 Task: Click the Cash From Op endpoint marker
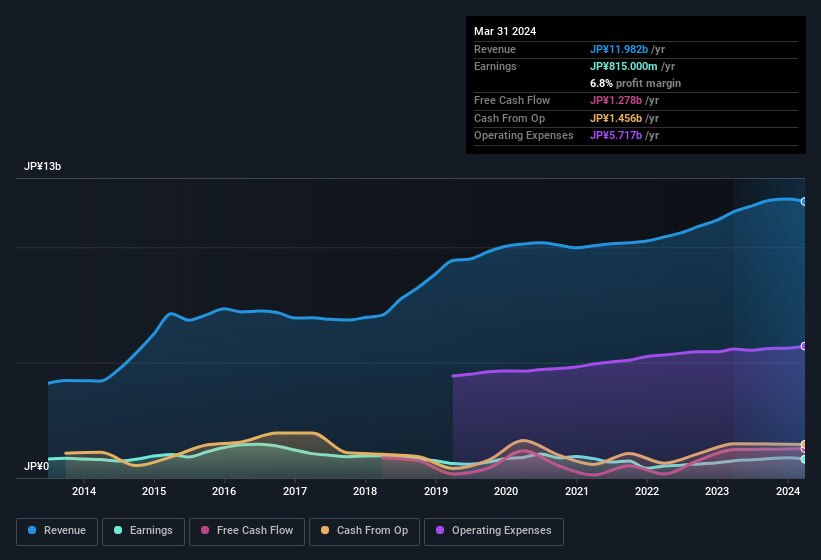804,444
